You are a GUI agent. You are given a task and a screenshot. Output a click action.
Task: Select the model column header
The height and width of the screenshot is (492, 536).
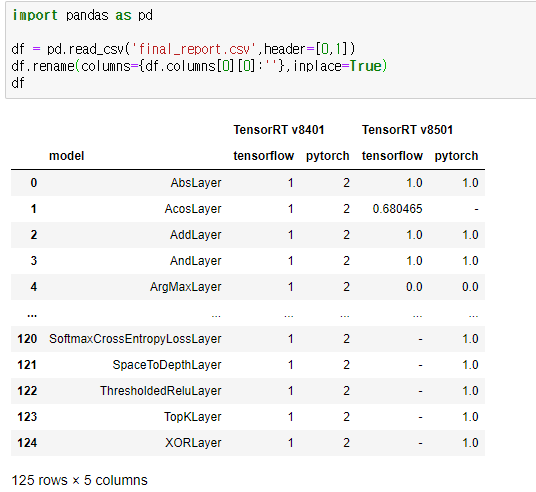click(x=67, y=156)
